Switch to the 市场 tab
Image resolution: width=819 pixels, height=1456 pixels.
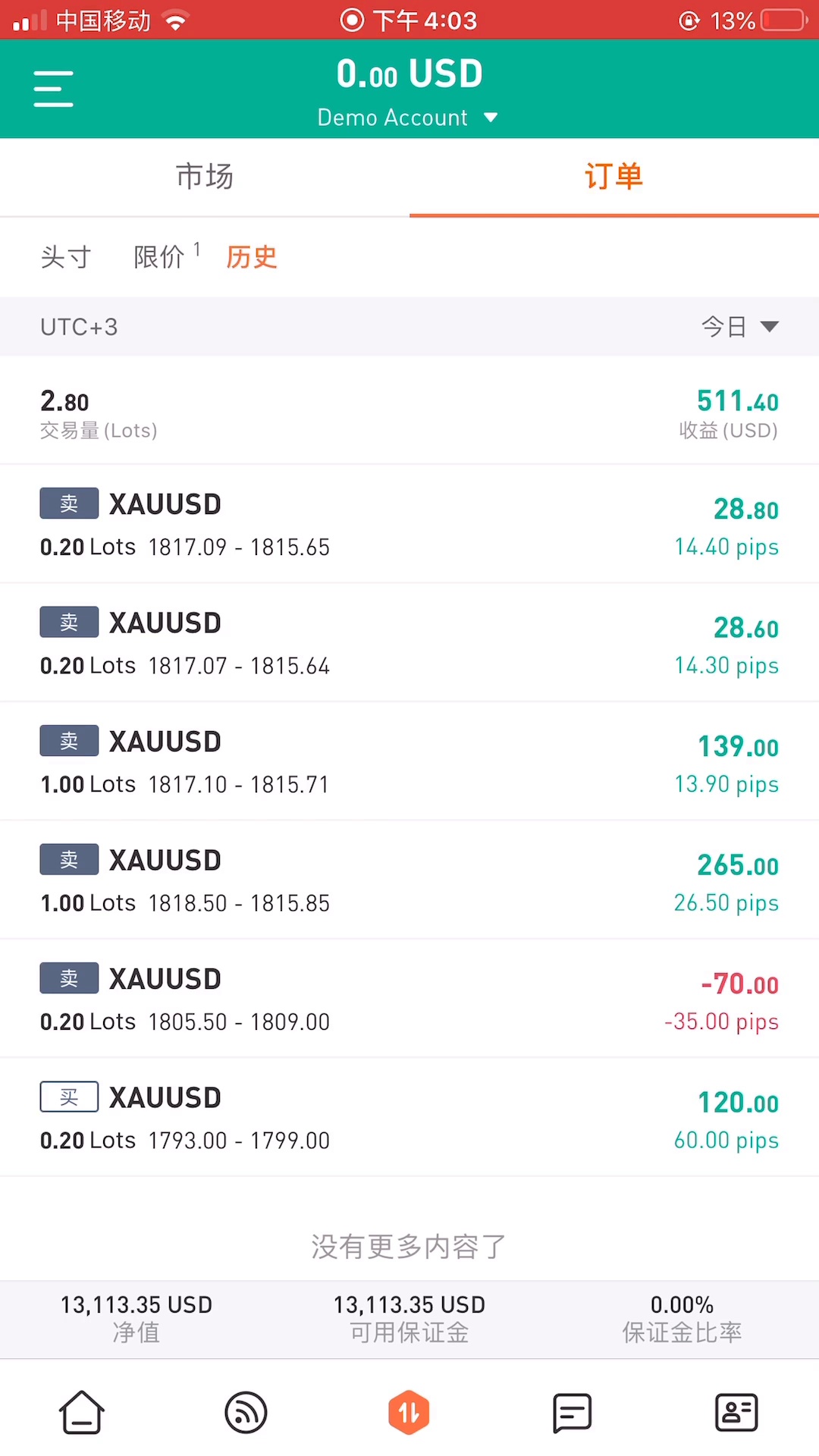205,177
